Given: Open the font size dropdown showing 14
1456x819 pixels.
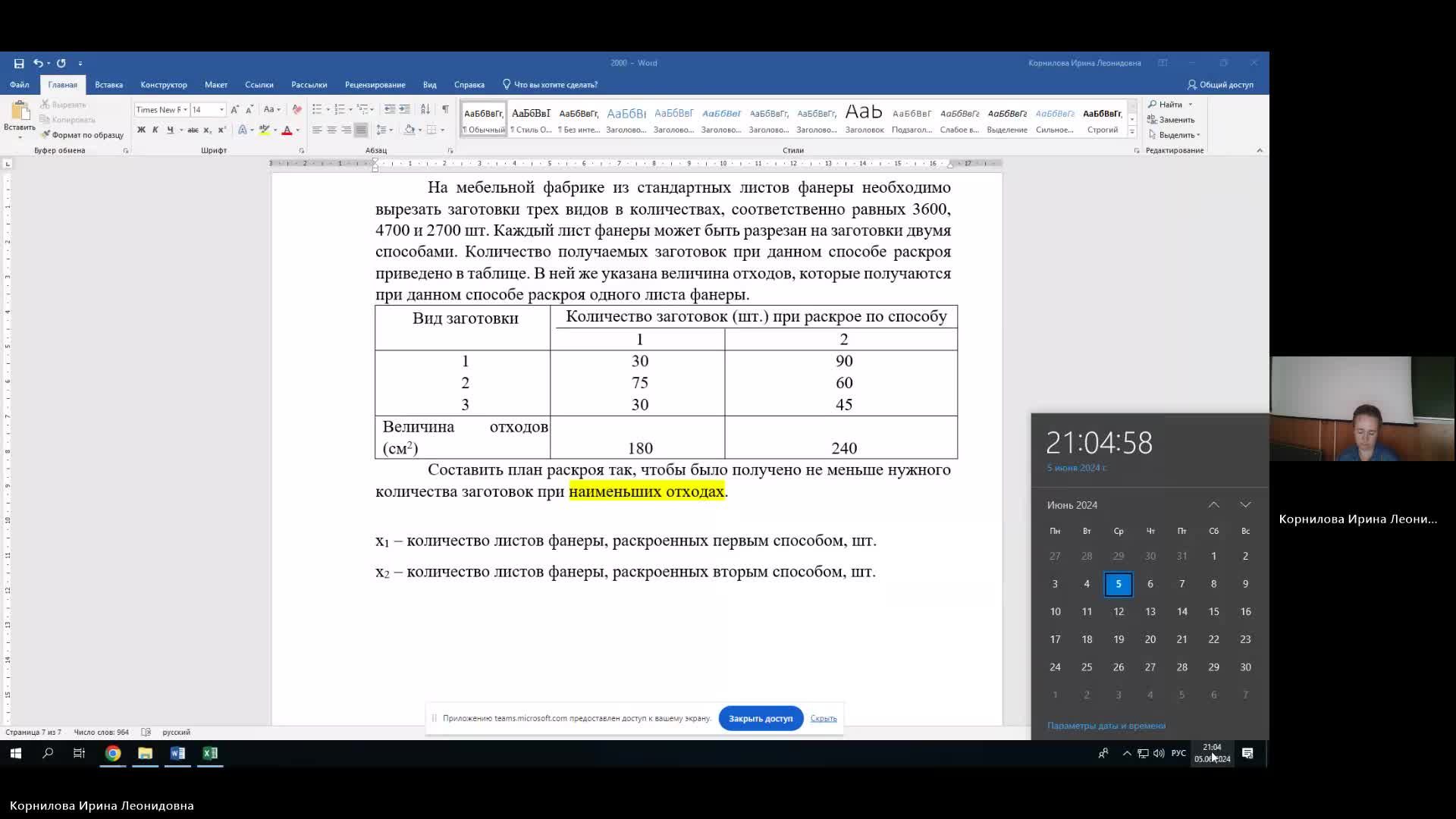Looking at the screenshot, I should (221, 109).
